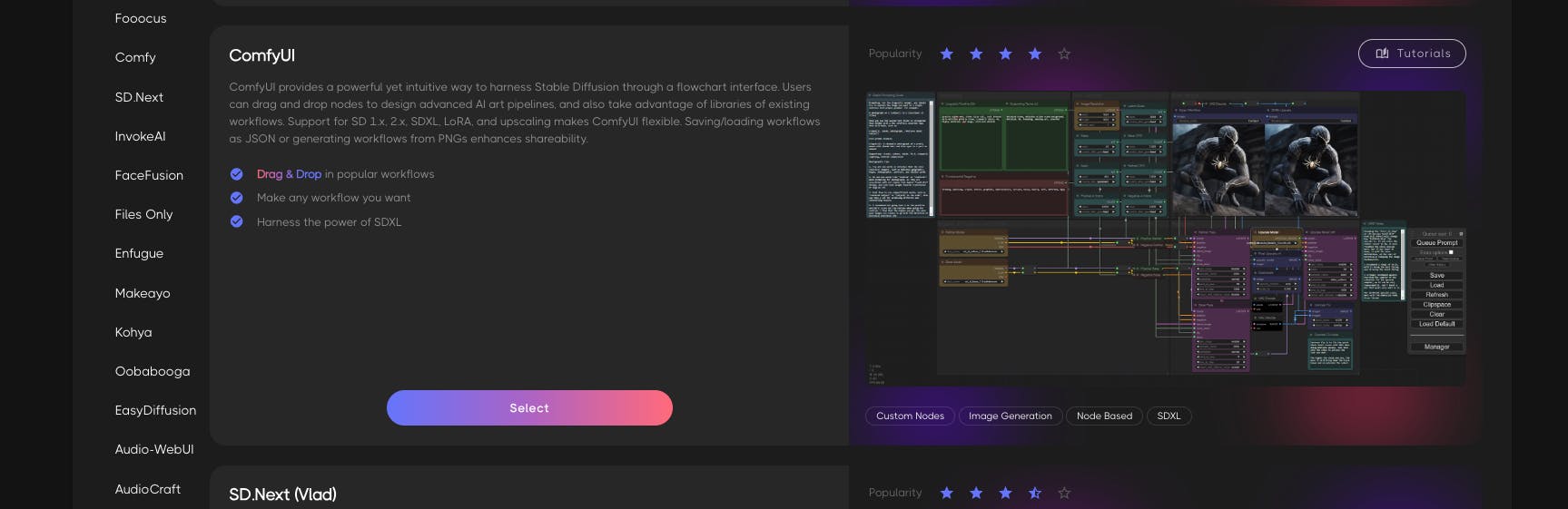Open Enfugue from the sidebar
Viewport: 1568px width, 509px height.
click(x=139, y=253)
